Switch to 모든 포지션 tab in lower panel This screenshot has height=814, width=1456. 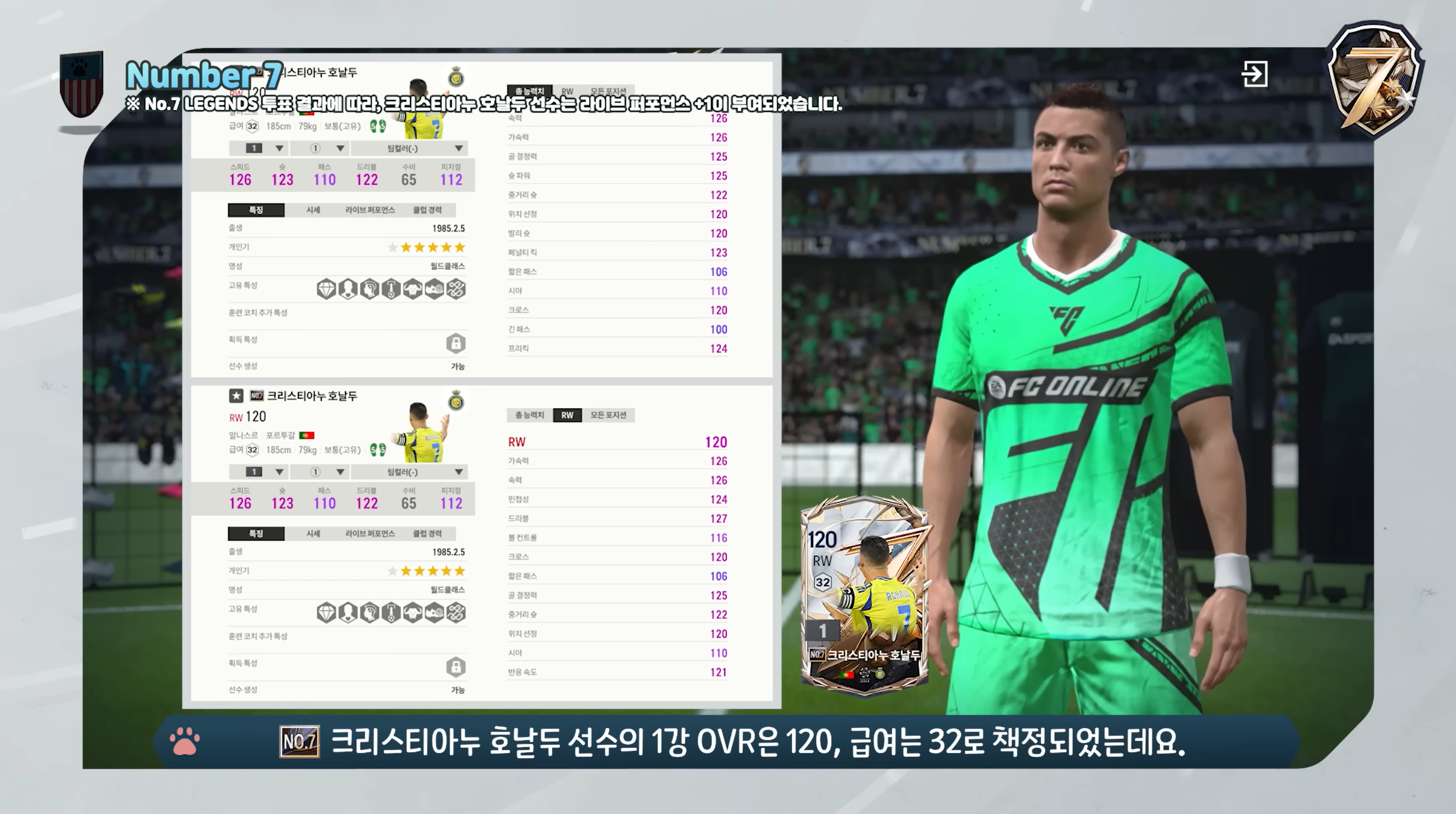click(608, 415)
